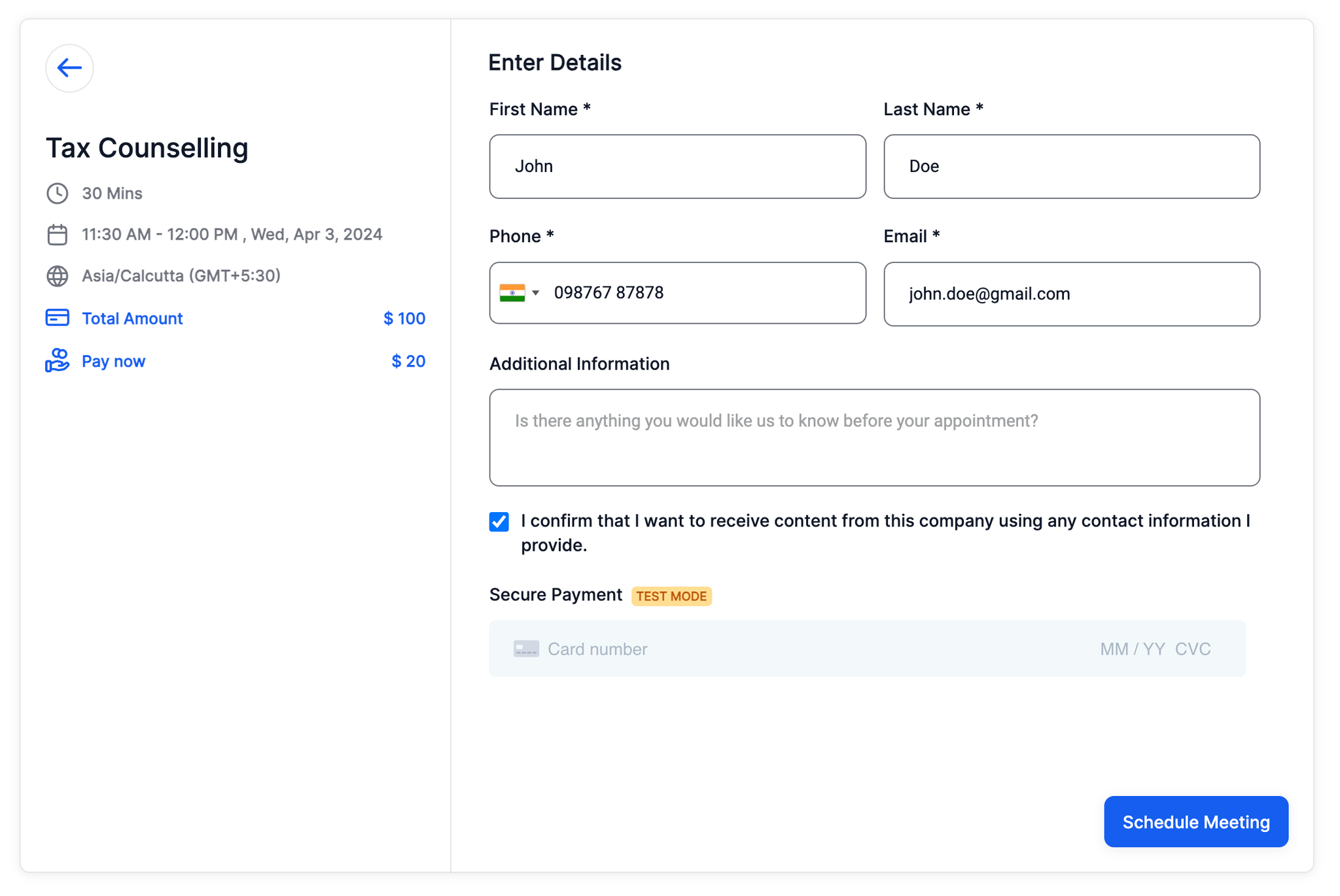Click the India flag in phone field
This screenshot has height=896, width=1340.
(512, 293)
